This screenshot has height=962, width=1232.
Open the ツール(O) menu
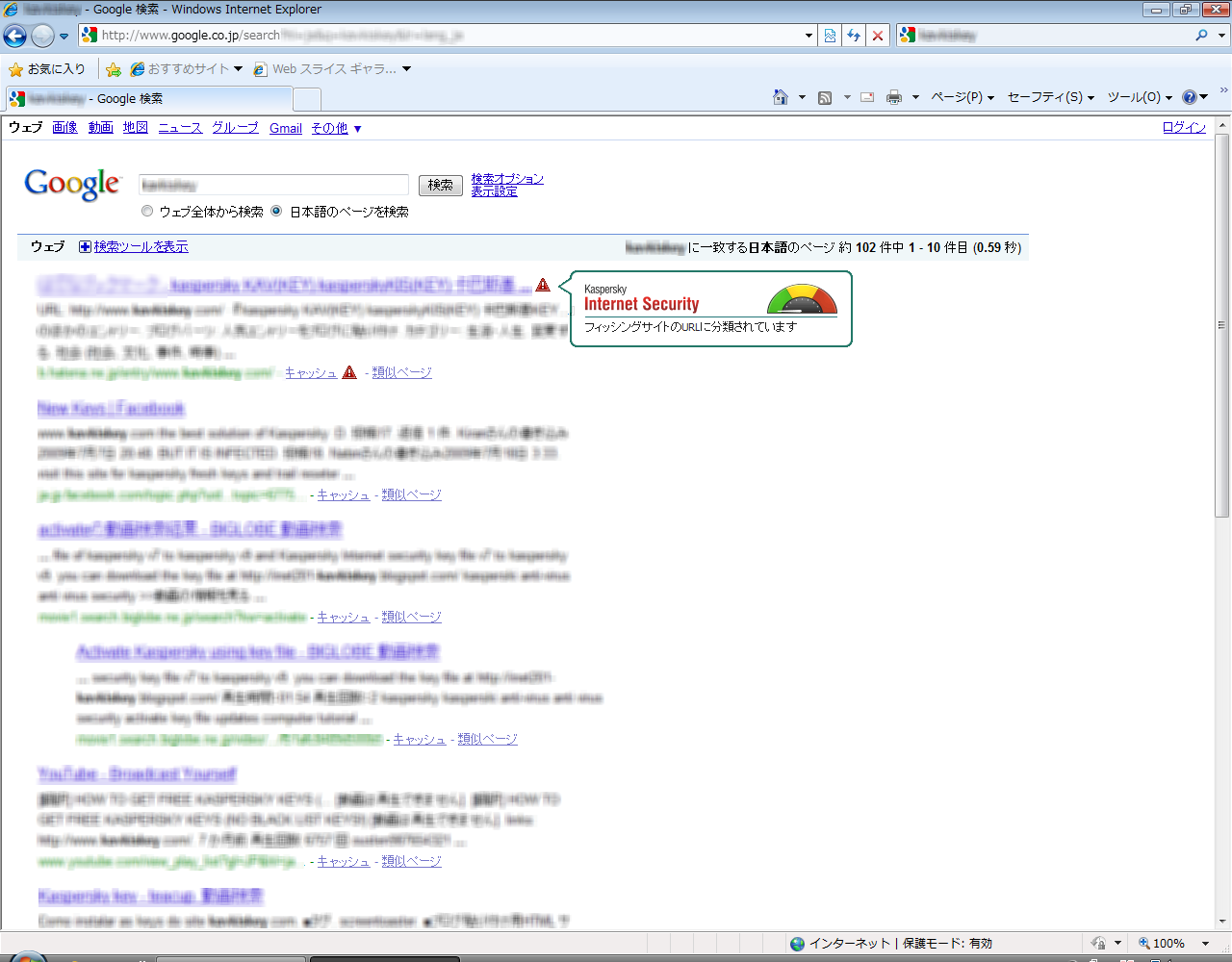point(1140,97)
